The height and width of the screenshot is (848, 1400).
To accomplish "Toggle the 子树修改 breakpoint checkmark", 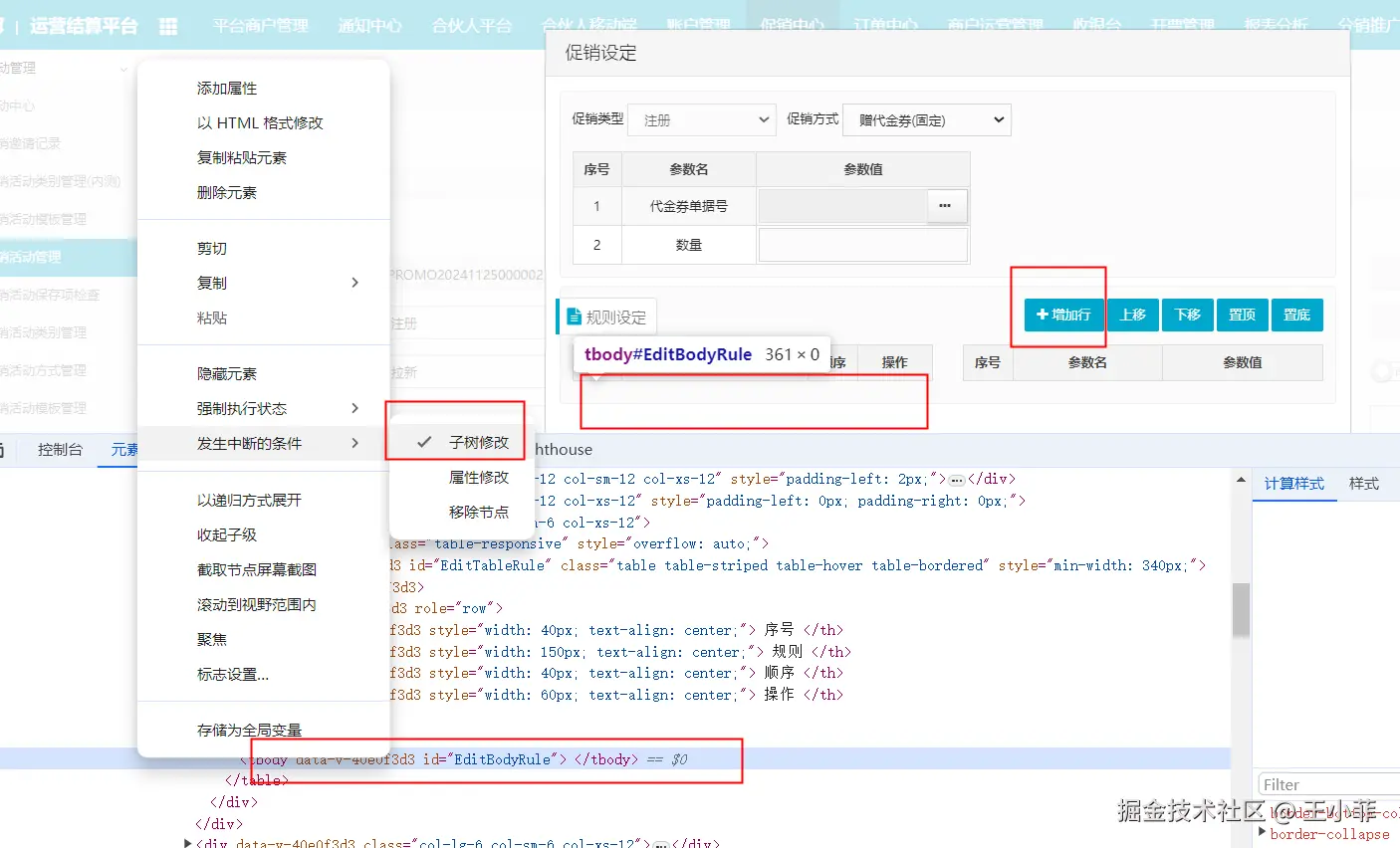I will pos(424,442).
